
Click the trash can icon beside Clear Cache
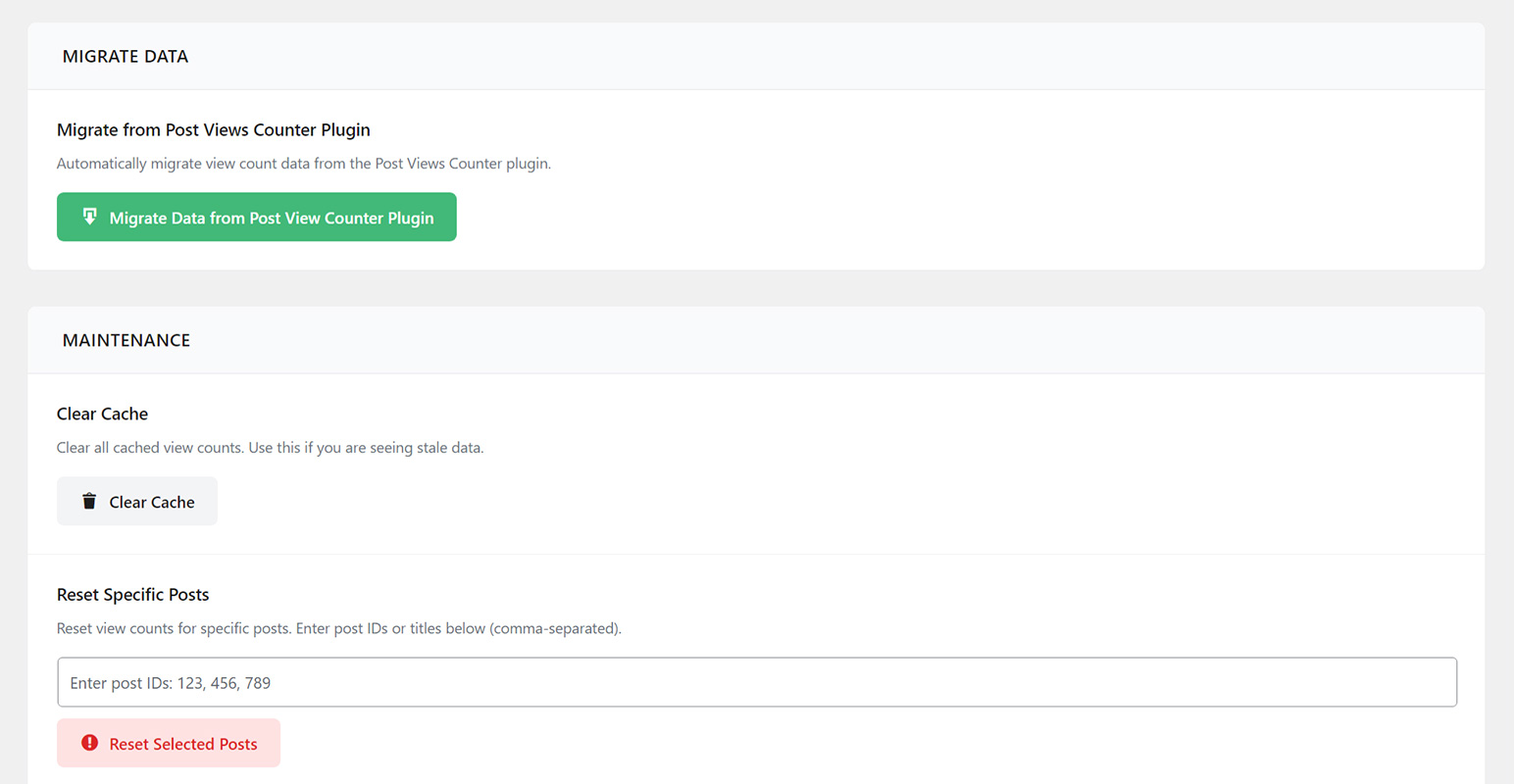coord(89,502)
